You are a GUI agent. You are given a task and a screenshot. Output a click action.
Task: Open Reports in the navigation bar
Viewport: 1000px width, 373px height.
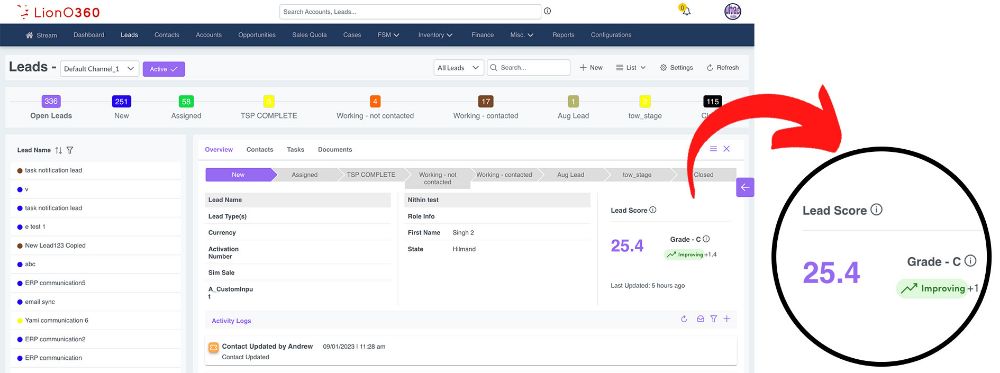tap(563, 35)
